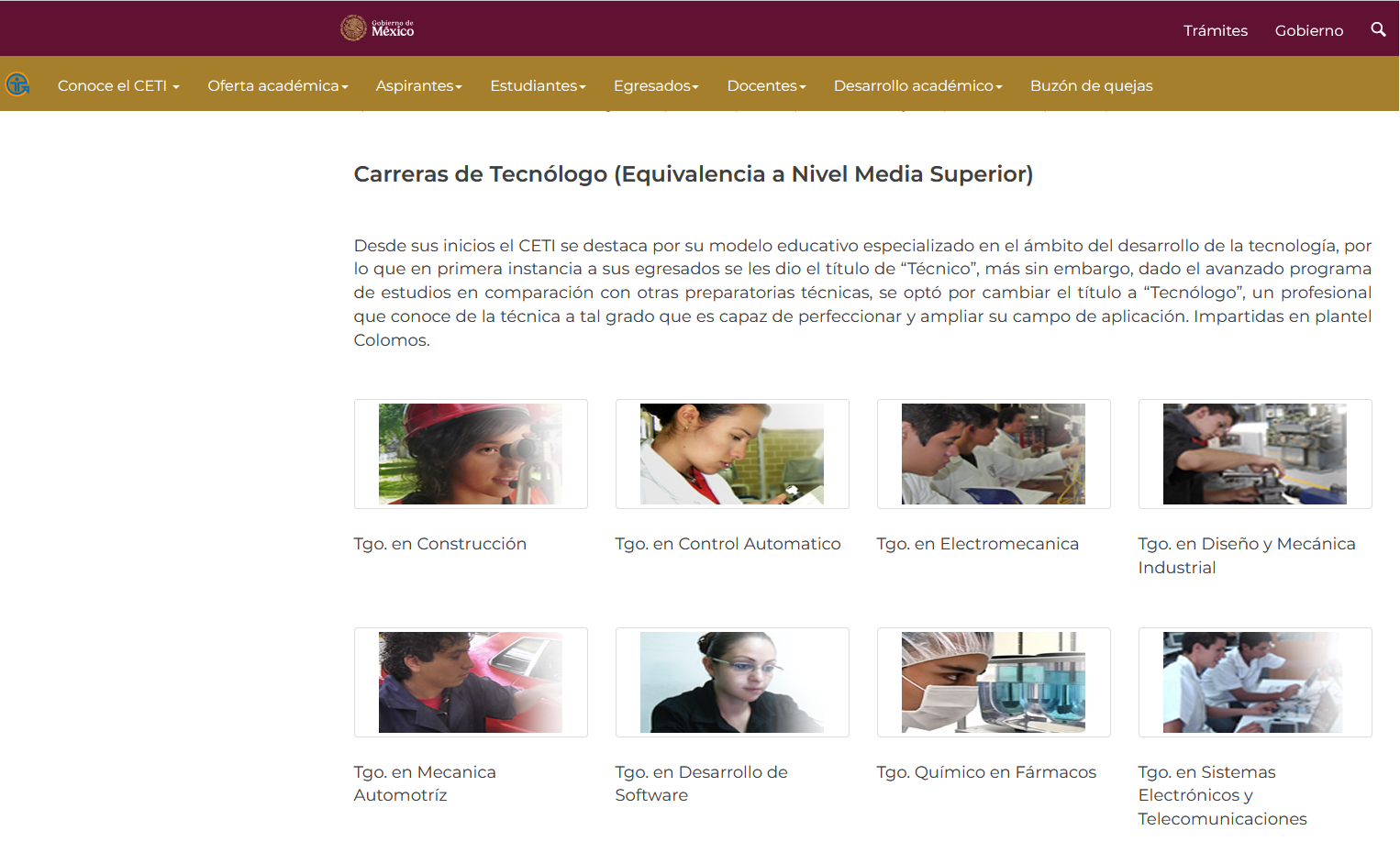Open the Estudiantes menu

(x=538, y=85)
